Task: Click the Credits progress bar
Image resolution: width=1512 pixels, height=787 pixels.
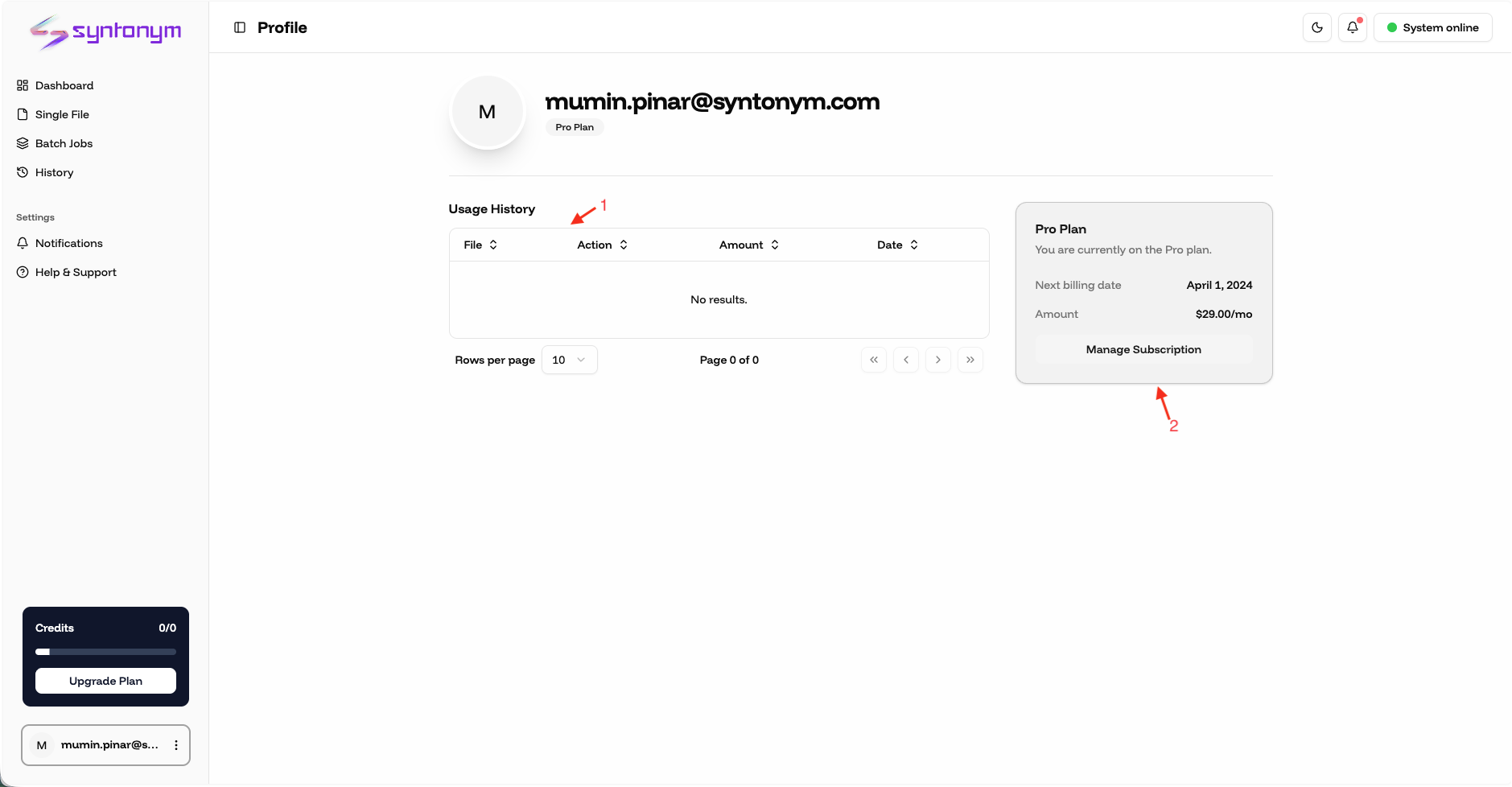Action: pos(105,652)
